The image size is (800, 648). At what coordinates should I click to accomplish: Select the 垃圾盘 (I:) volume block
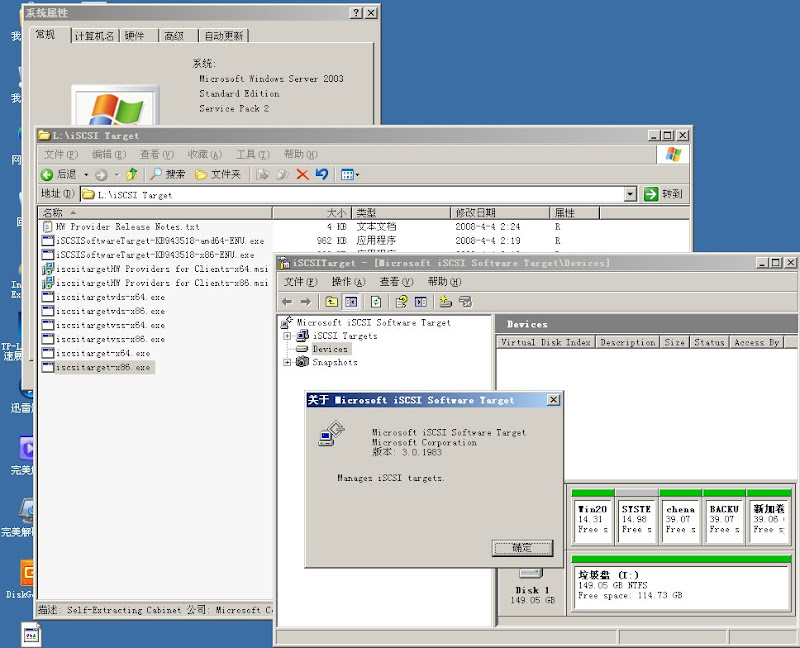682,584
